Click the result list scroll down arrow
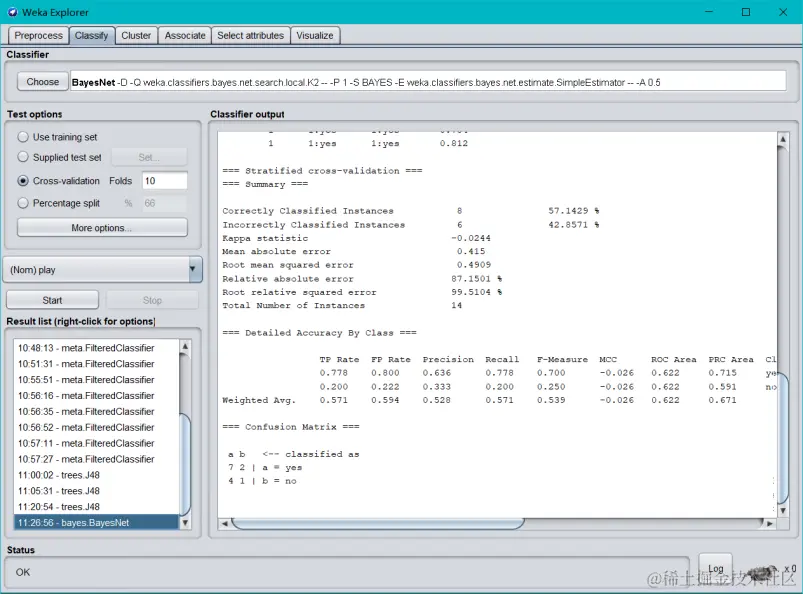 (185, 523)
